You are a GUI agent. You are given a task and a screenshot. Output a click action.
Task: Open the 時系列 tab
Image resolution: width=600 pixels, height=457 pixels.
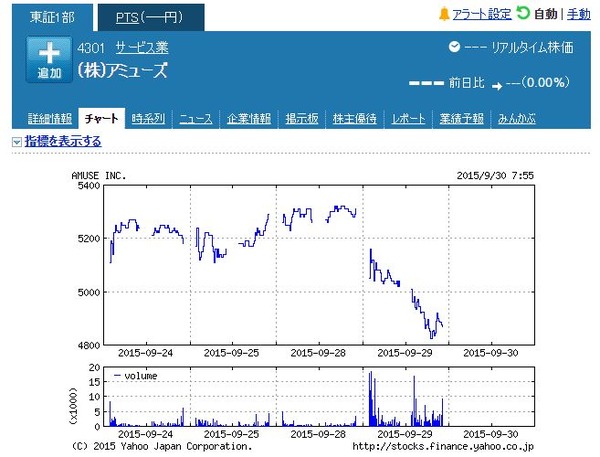[x=148, y=119]
